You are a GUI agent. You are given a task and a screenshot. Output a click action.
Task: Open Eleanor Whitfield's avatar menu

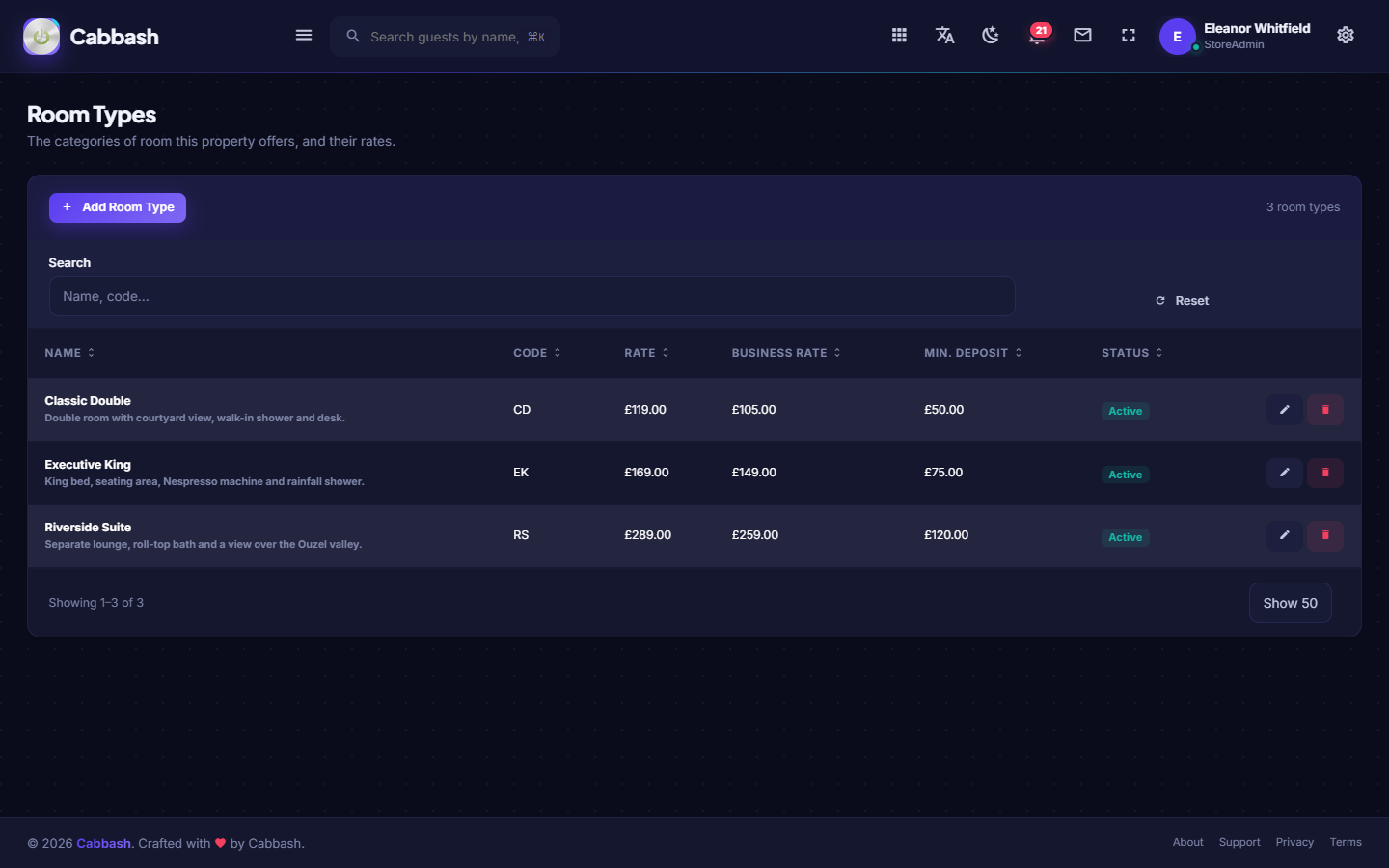1177,37
